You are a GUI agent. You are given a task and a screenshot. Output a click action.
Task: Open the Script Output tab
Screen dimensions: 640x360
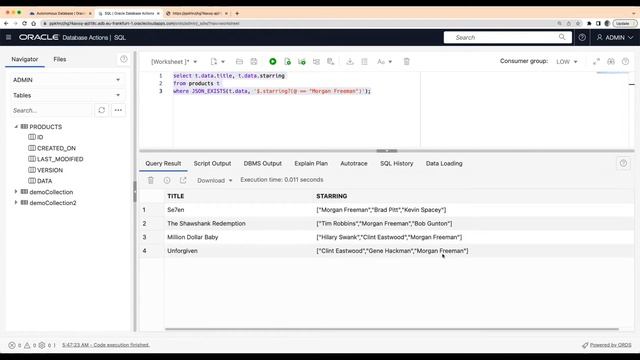pyautogui.click(x=212, y=163)
